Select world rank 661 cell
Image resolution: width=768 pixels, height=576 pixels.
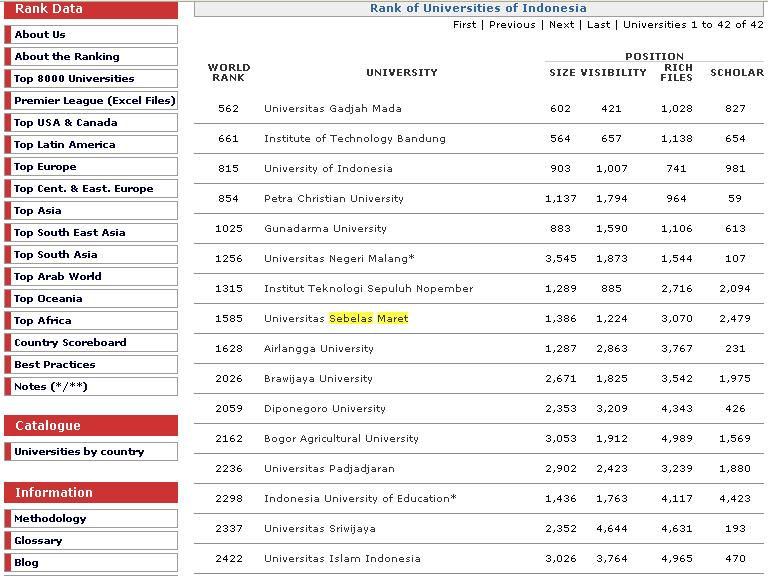(x=229, y=139)
